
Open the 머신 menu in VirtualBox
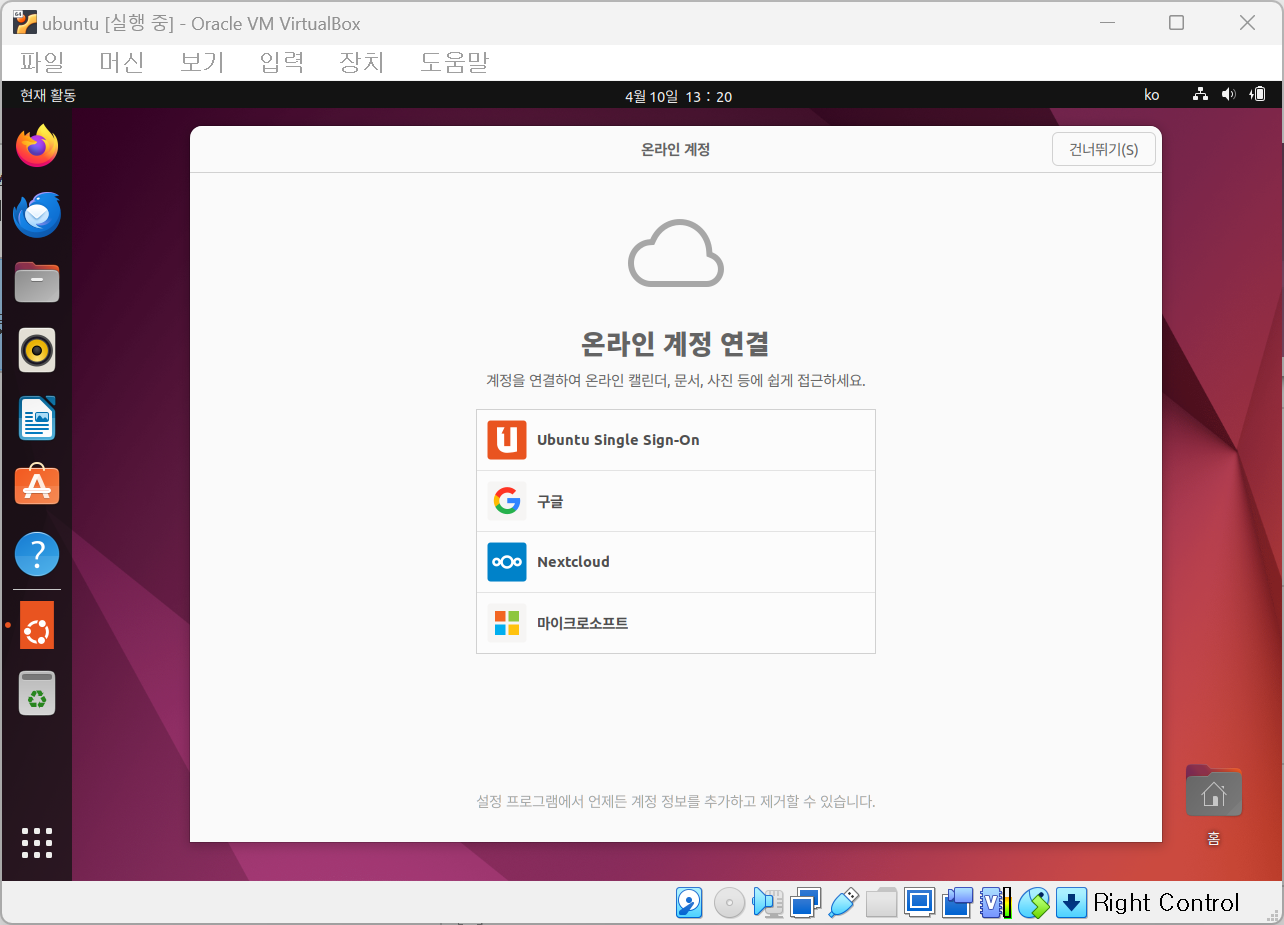[122, 62]
